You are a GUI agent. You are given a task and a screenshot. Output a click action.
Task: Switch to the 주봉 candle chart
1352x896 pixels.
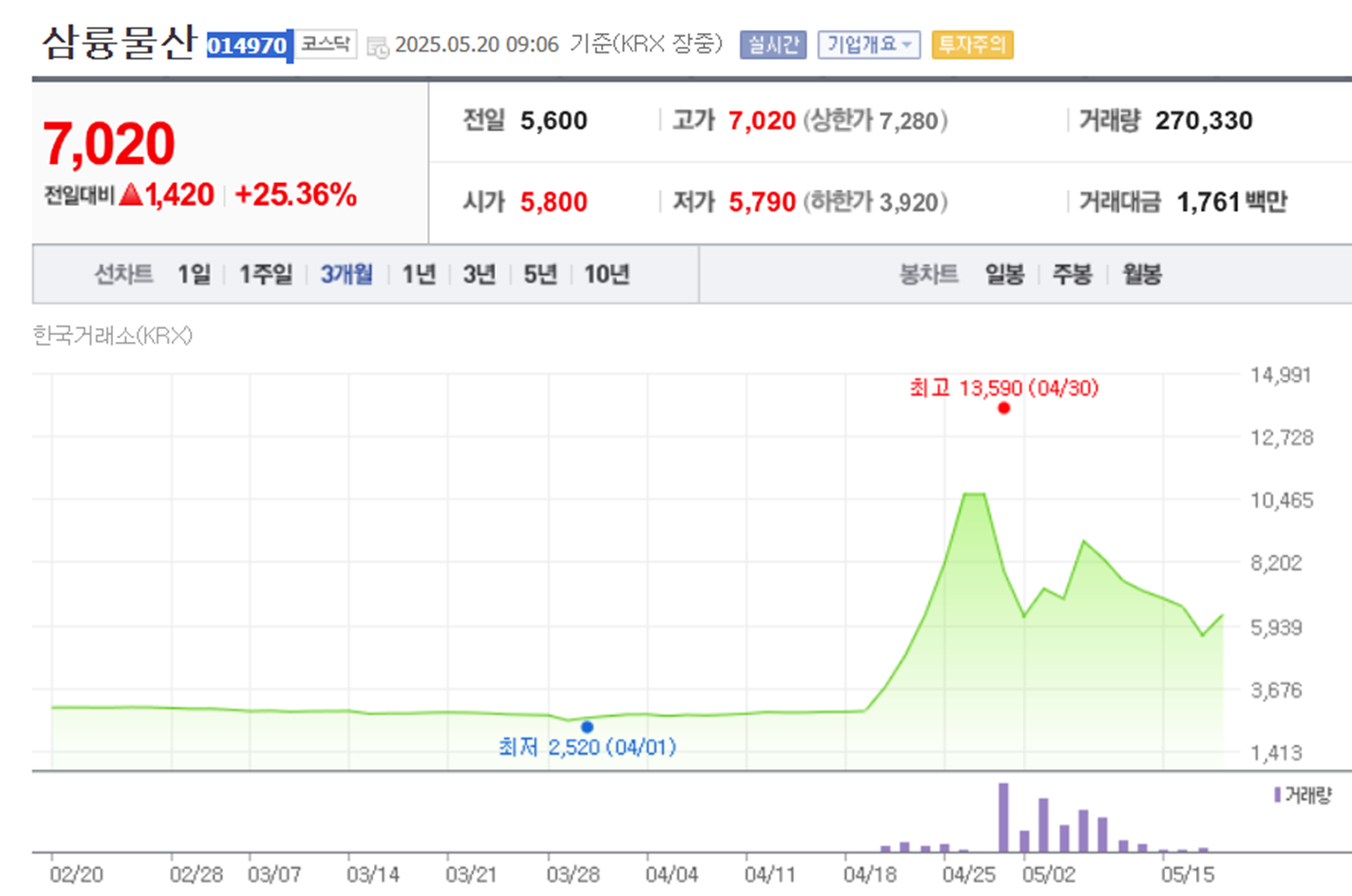coord(1072,275)
